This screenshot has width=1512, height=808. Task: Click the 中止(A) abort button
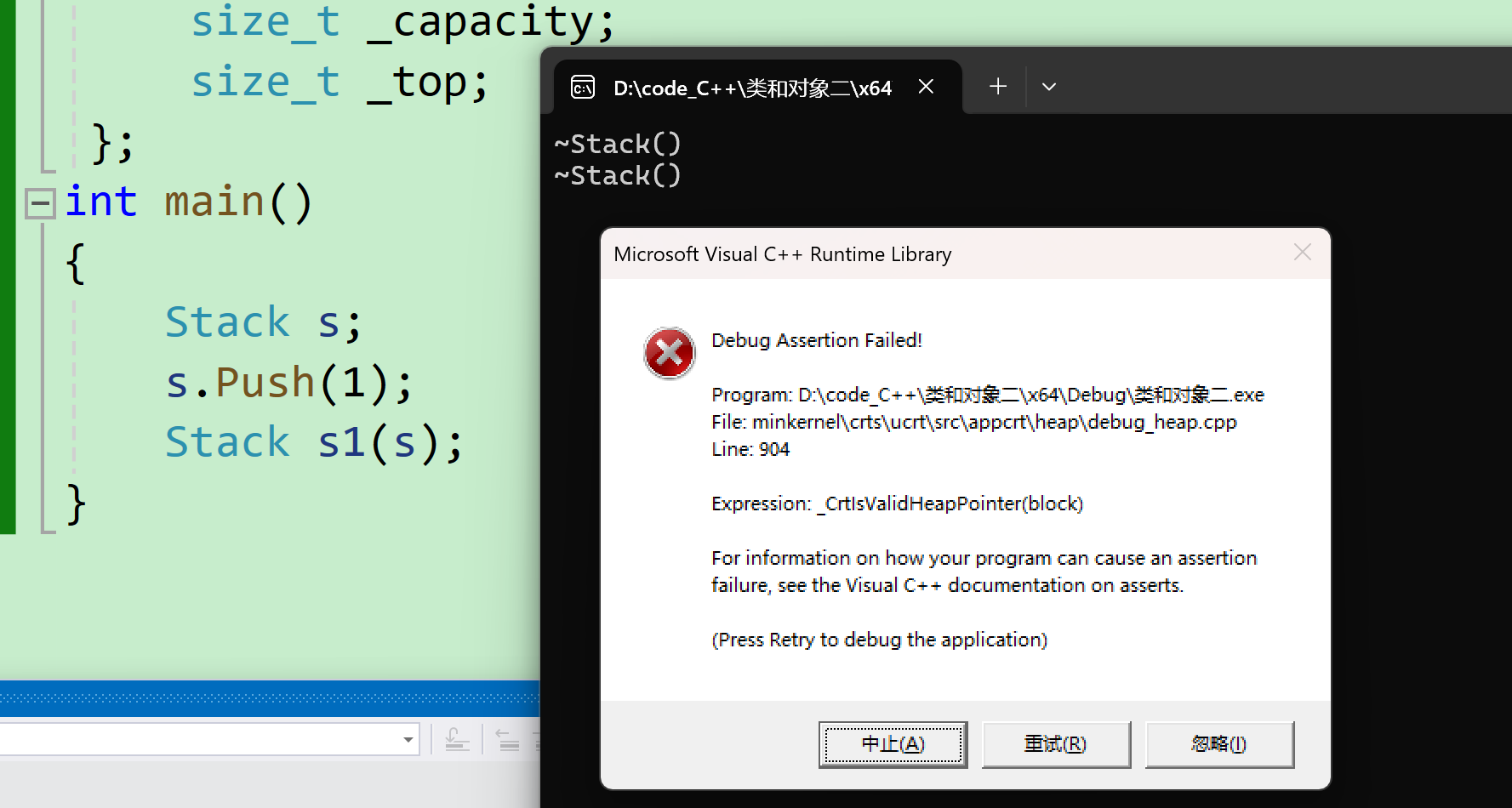[x=893, y=744]
